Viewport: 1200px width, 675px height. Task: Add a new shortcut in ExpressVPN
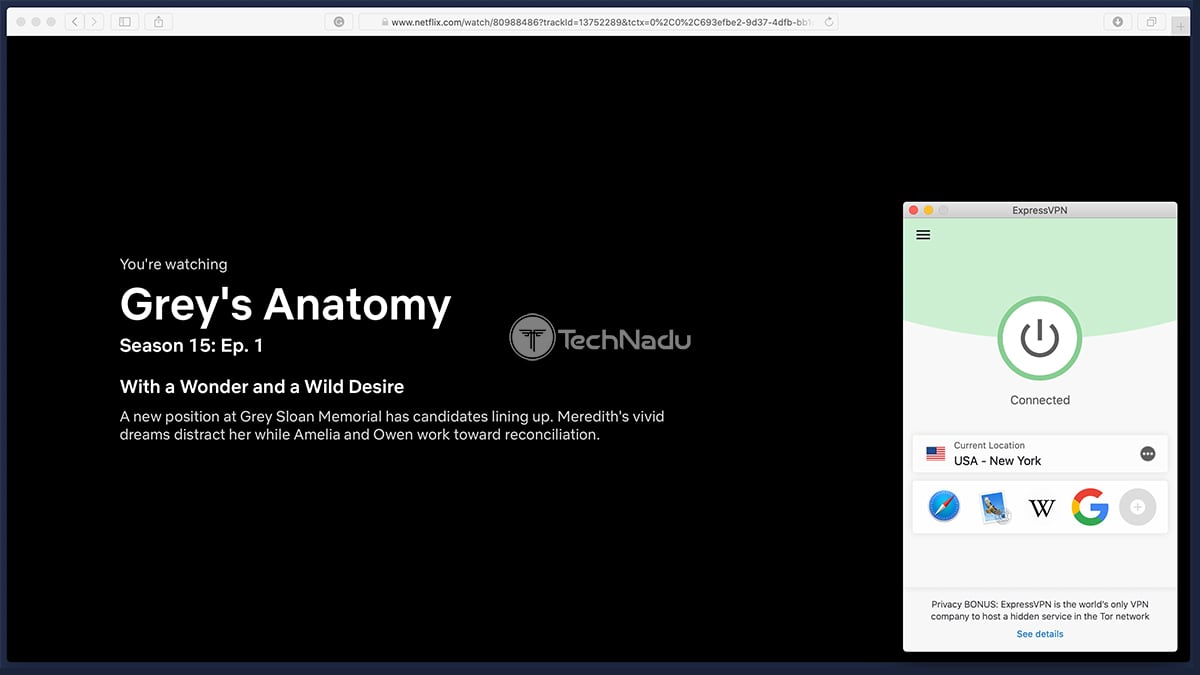pyautogui.click(x=1137, y=507)
